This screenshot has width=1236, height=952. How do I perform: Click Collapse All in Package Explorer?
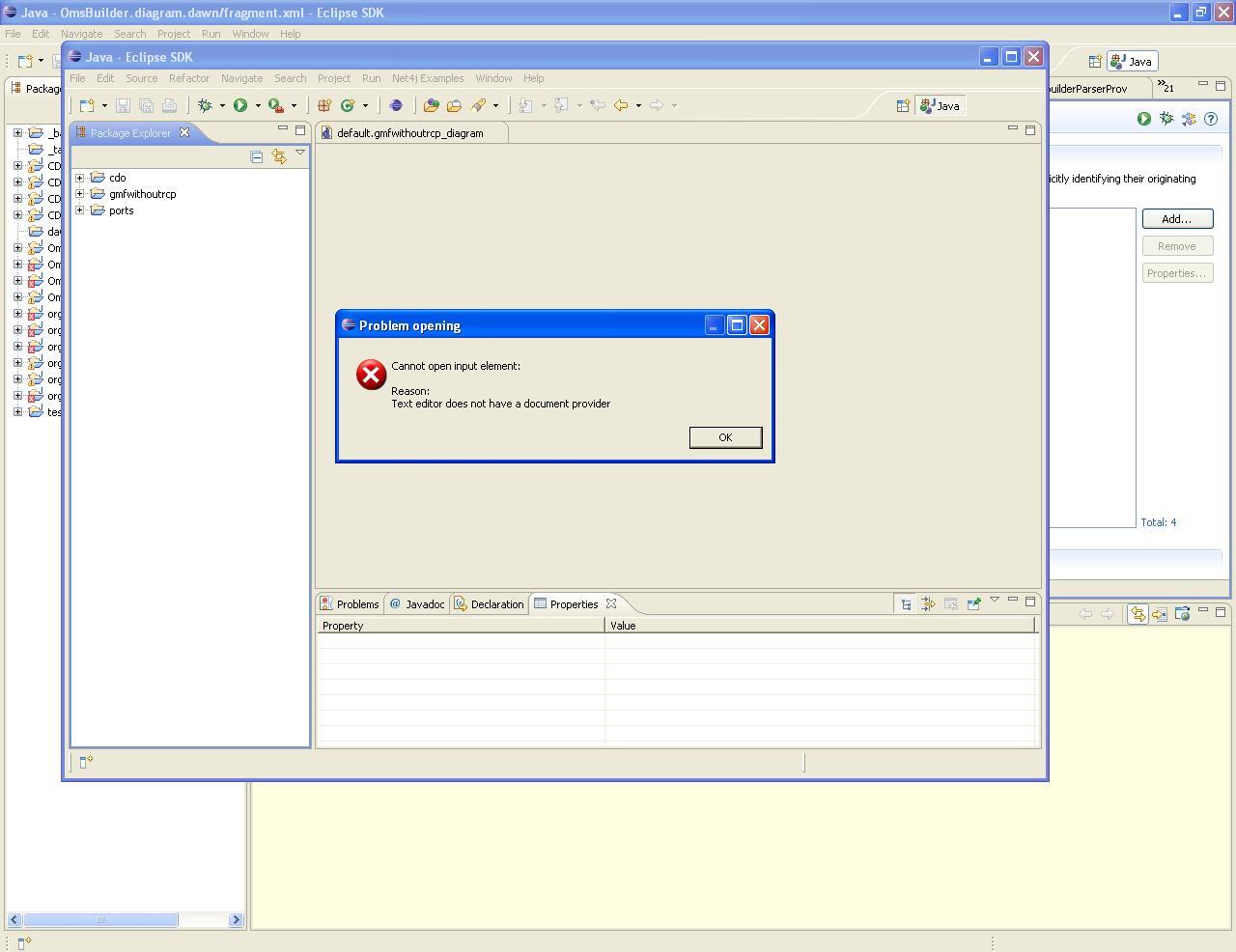tap(257, 156)
